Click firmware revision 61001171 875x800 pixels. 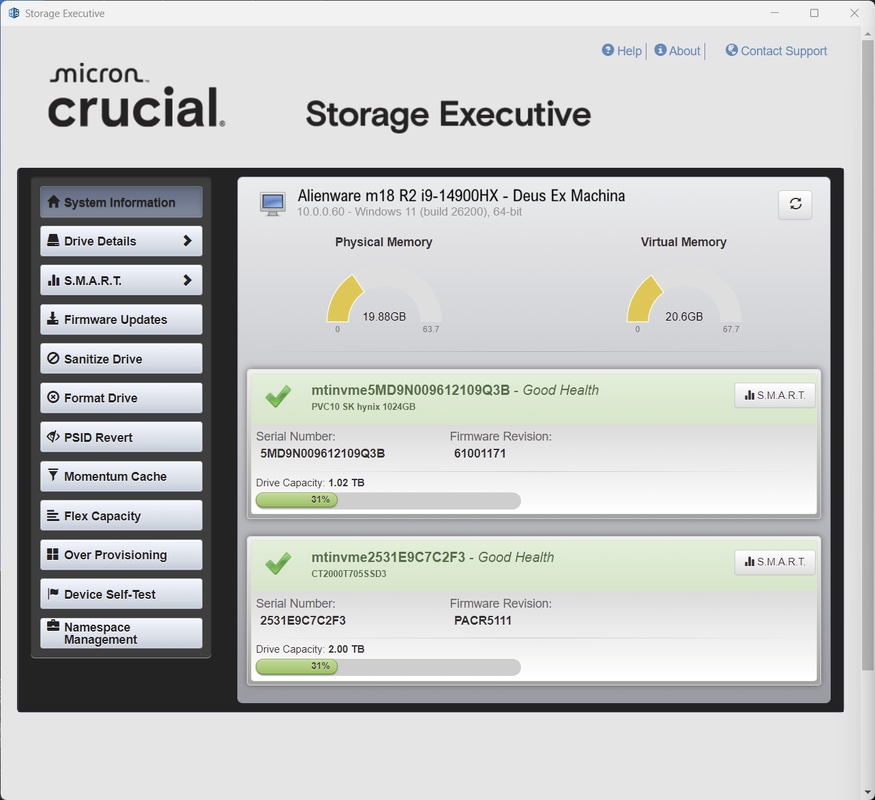click(480, 453)
